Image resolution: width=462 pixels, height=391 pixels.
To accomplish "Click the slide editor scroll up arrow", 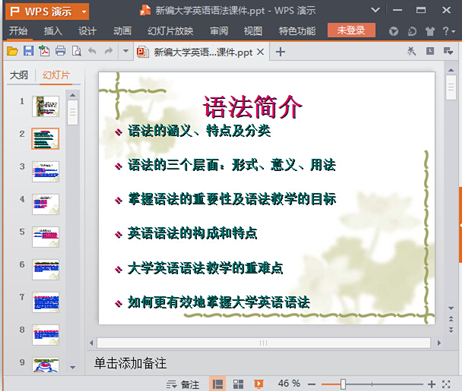I will 451,70.
